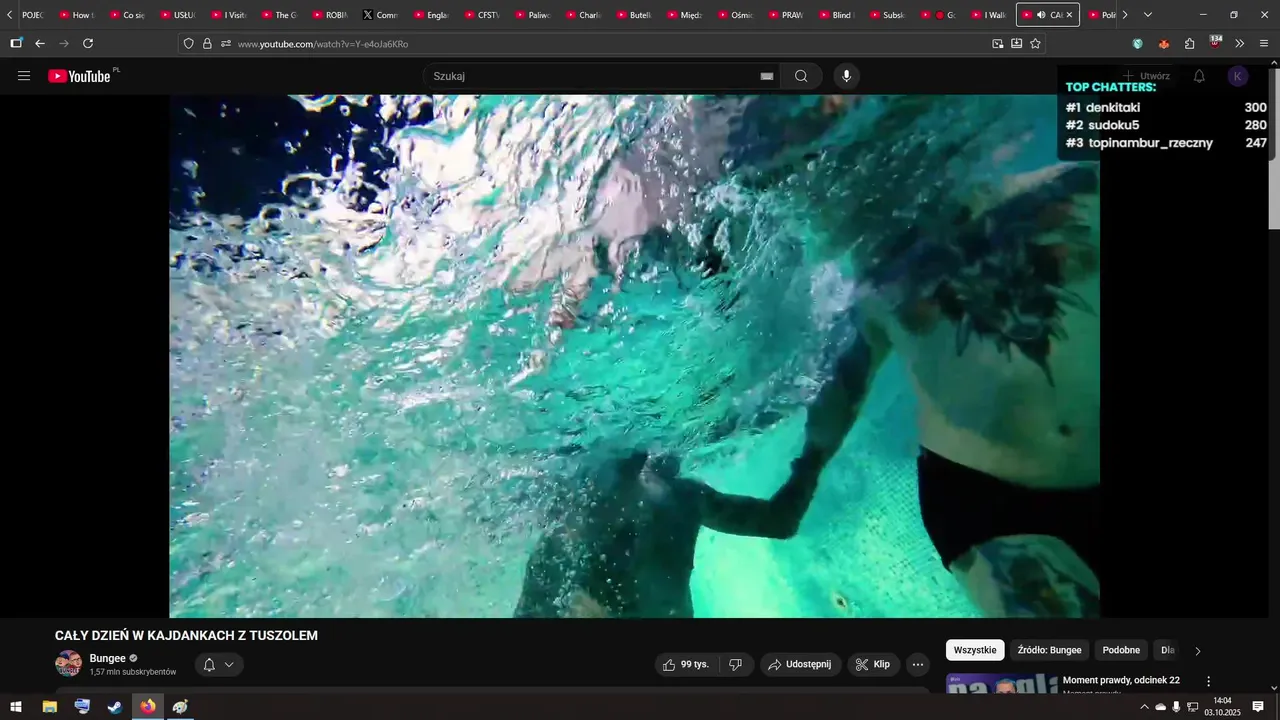Image resolution: width=1280 pixels, height=720 pixels.
Task: Switch to the ROBIN tab
Action: point(330,15)
